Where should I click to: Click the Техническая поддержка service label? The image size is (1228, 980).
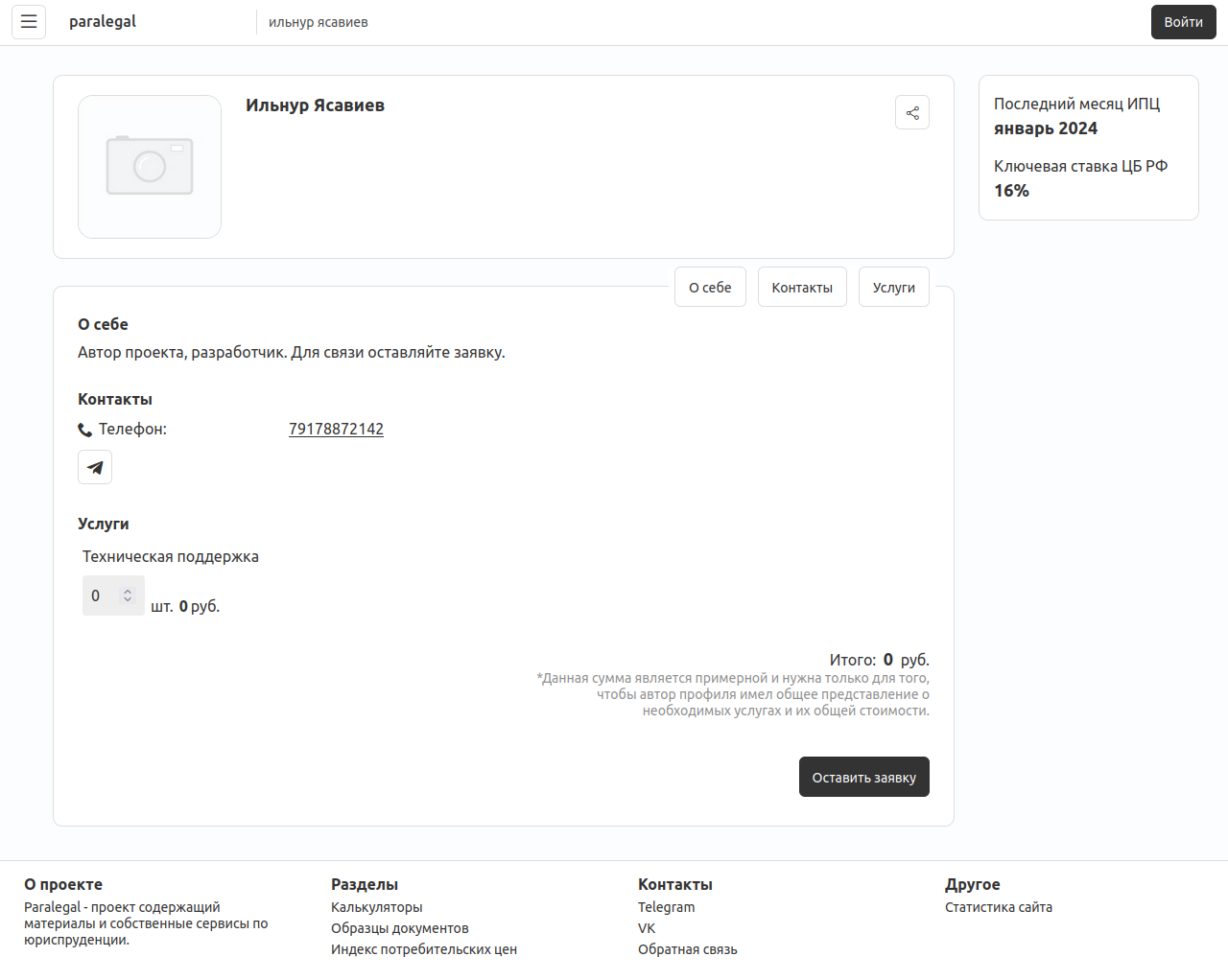pos(171,556)
